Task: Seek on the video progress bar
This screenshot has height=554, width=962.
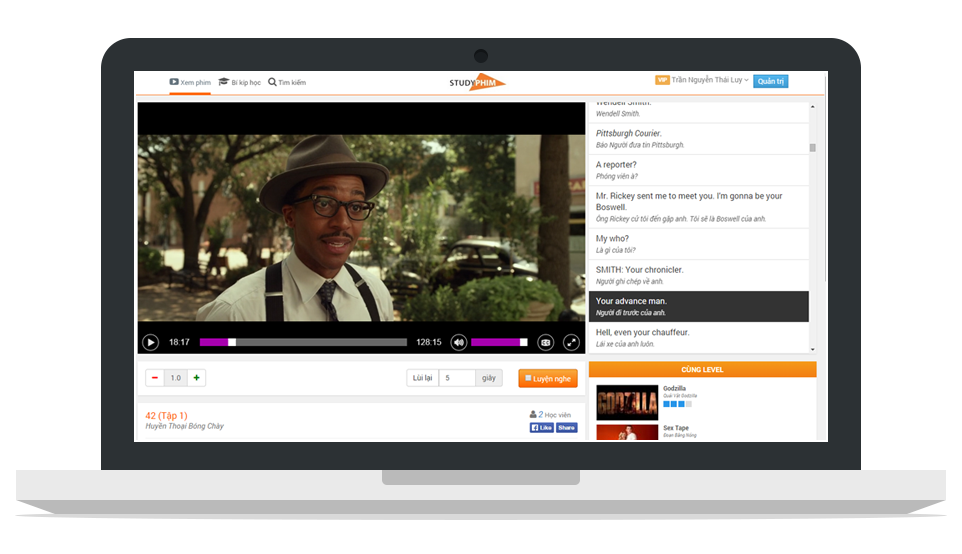Action: click(303, 342)
